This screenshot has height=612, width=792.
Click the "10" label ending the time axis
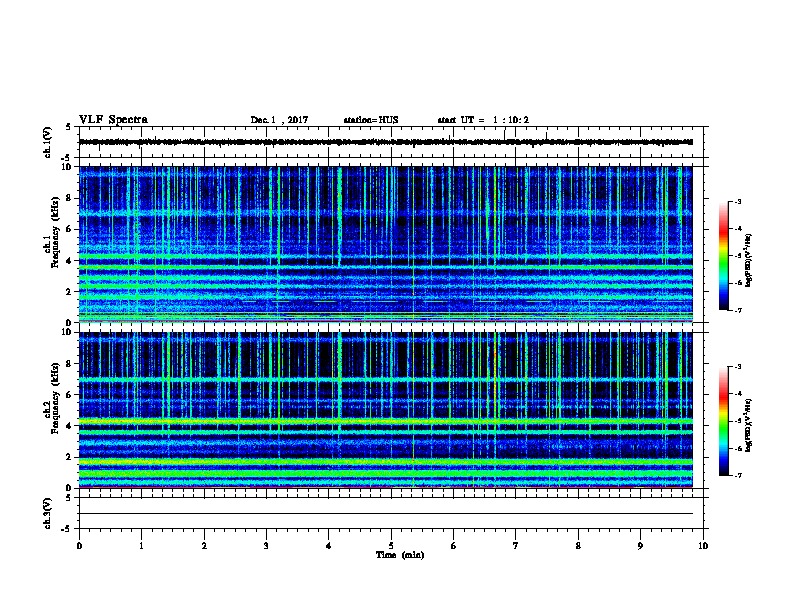point(703,546)
